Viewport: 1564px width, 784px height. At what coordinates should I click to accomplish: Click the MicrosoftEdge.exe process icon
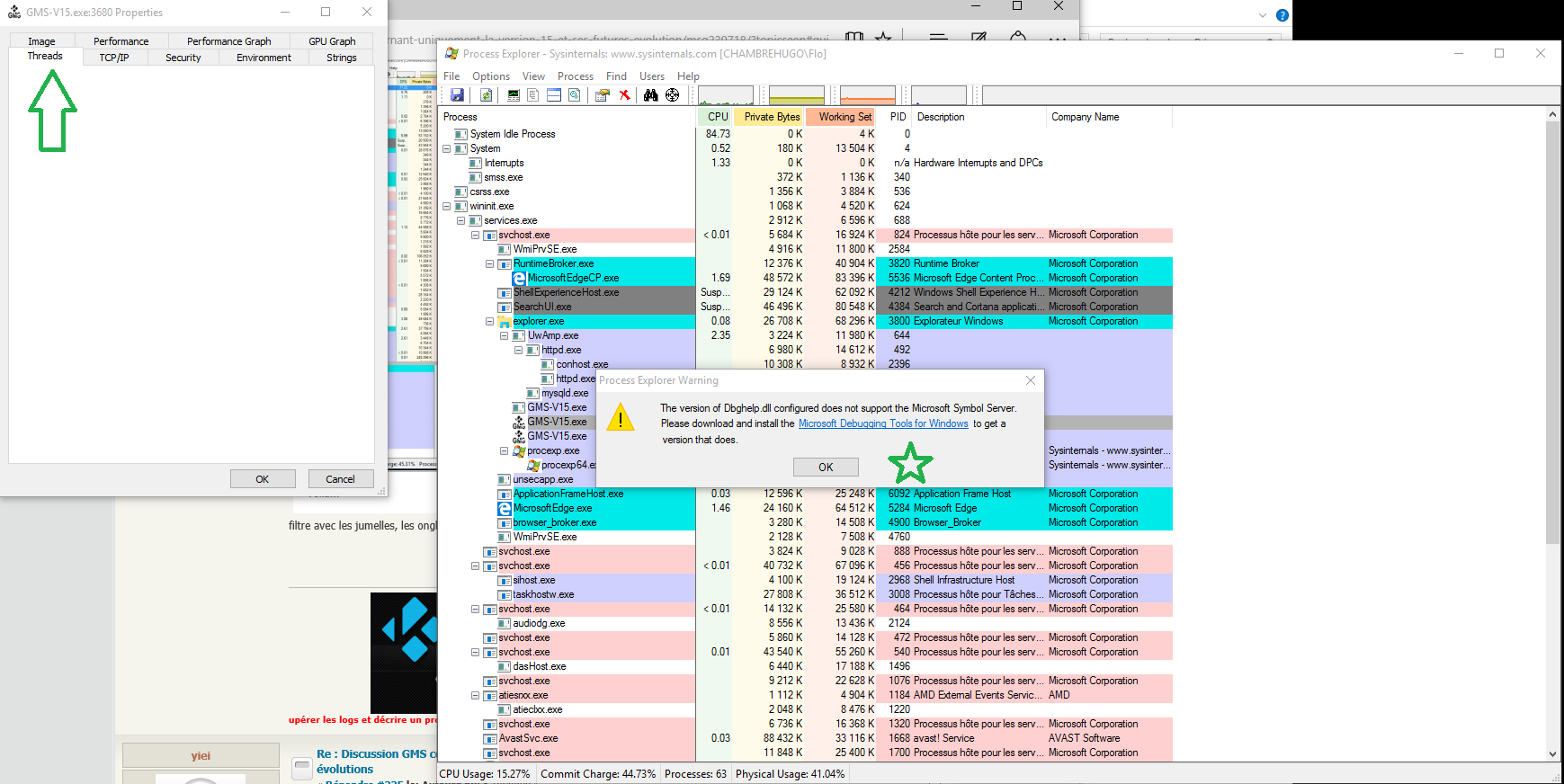coord(505,508)
